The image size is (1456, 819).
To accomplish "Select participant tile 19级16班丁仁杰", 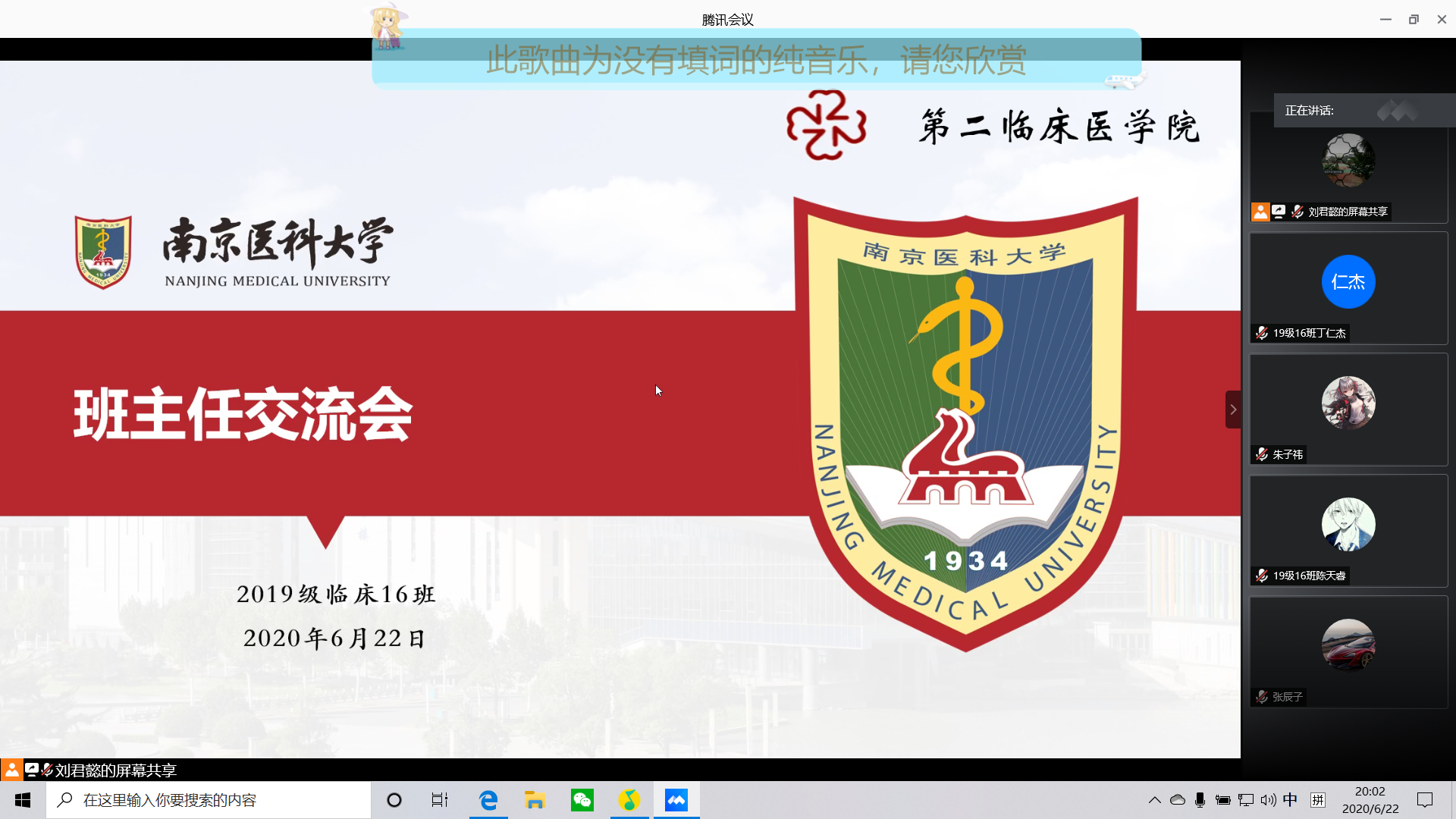I will pos(1348,288).
